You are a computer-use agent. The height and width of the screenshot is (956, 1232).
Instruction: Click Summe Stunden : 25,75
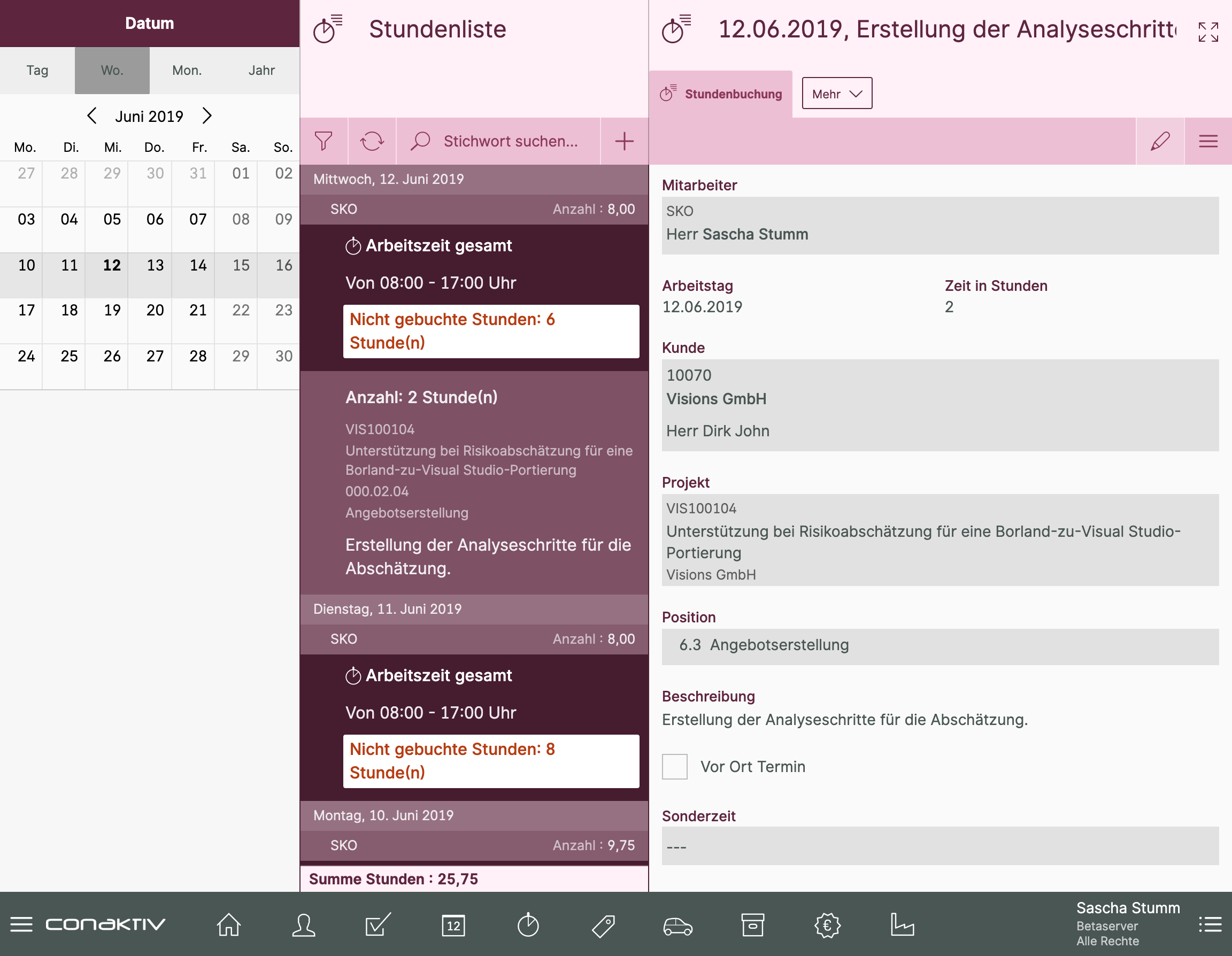(394, 878)
